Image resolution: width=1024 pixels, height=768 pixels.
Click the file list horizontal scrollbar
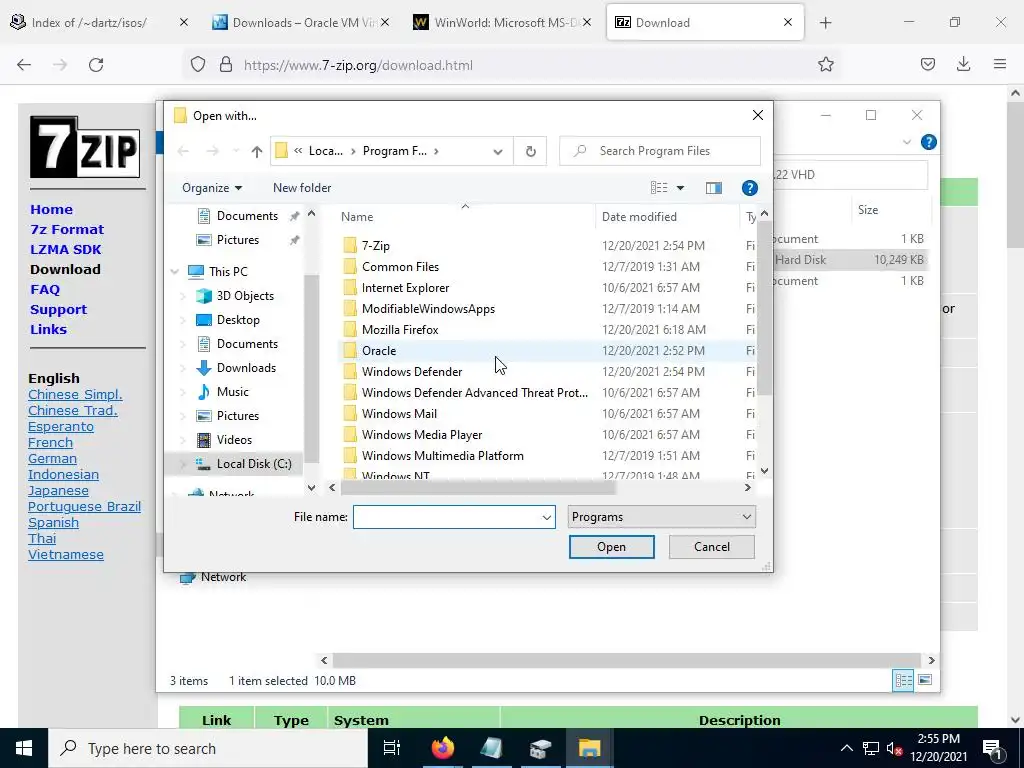click(x=478, y=488)
